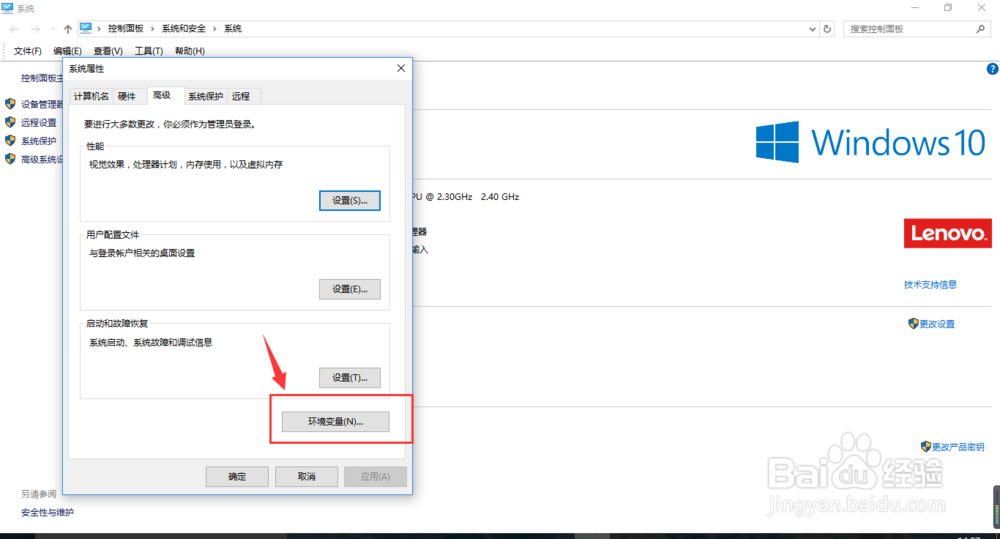The width and height of the screenshot is (1000, 539).
Task: Click the disabled 应用(A) button
Action: [x=375, y=476]
